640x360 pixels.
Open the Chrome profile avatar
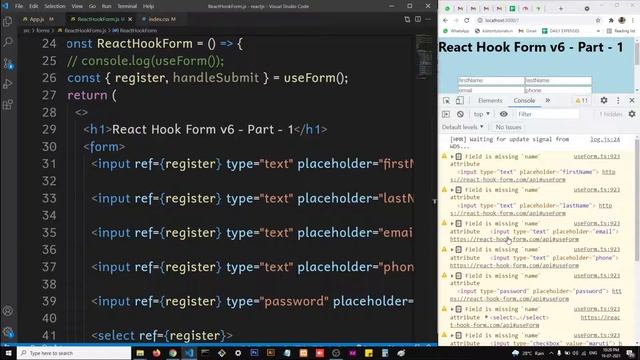[622, 20]
